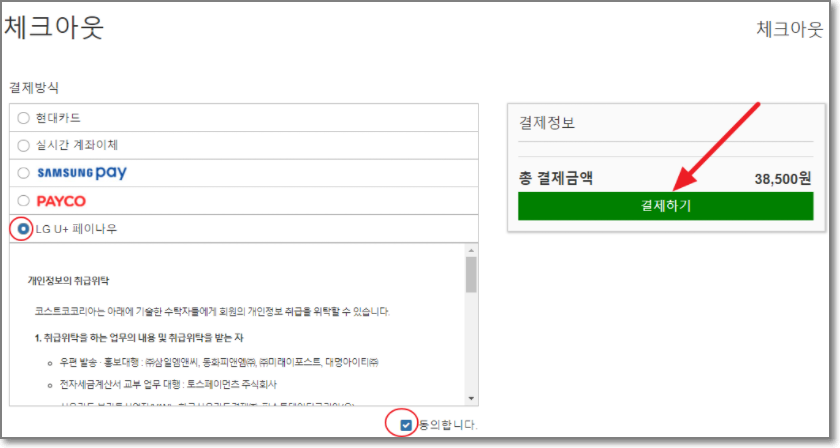Choose 실시간 계좌이체 payment option
This screenshot has height=448, width=840.
pyautogui.click(x=23, y=145)
